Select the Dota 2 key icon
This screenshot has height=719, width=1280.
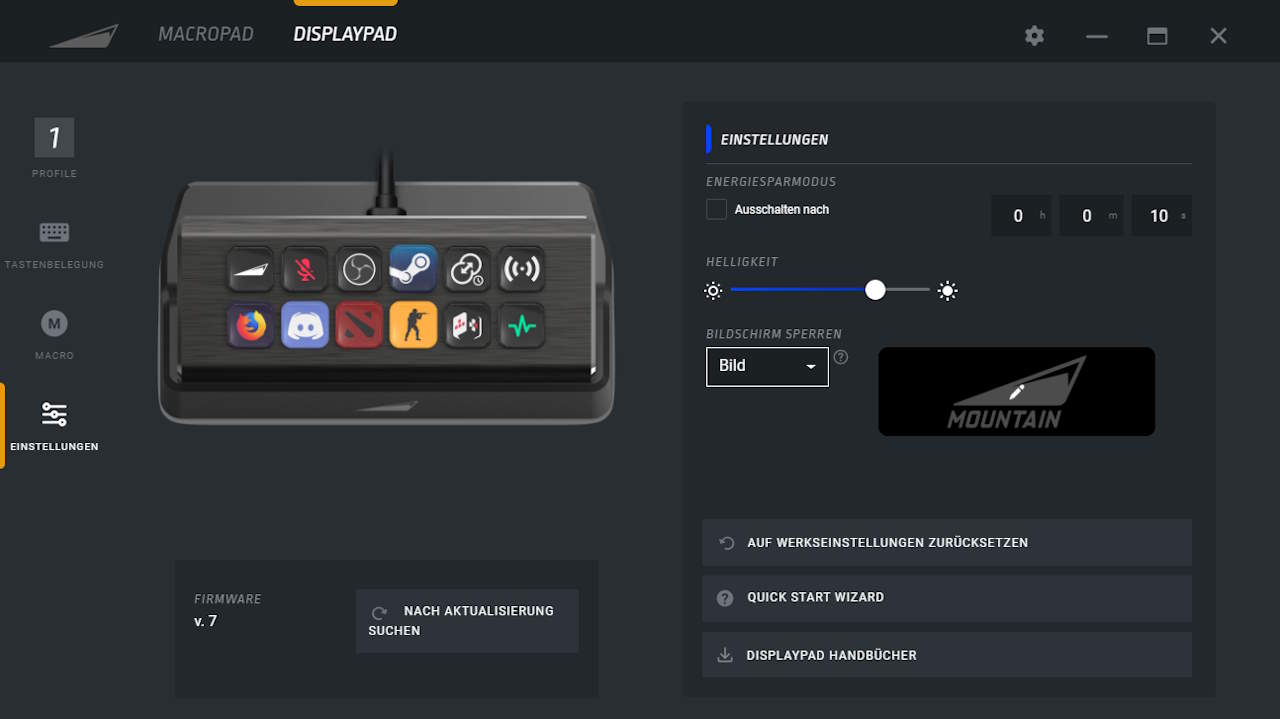[359, 325]
